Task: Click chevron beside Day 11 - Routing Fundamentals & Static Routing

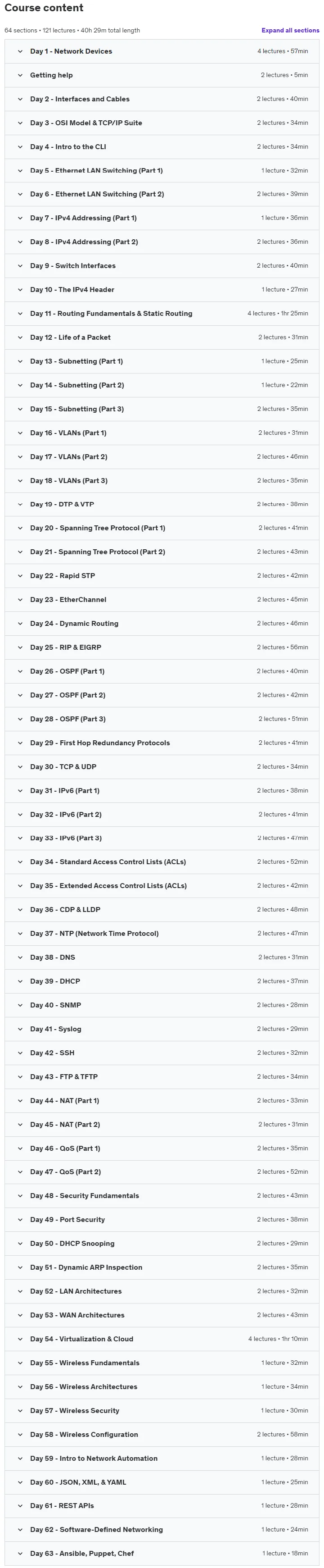Action: [20, 314]
